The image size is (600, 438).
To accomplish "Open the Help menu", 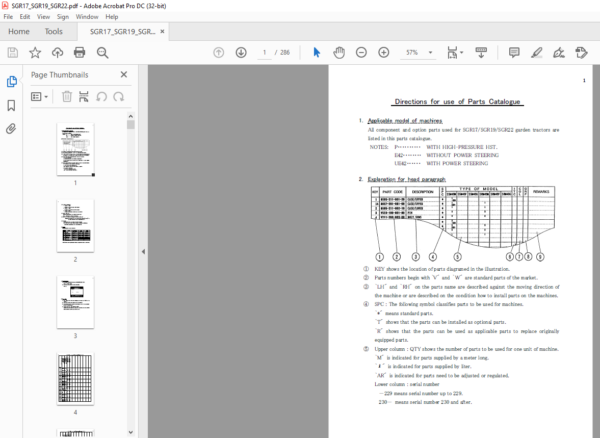I will pyautogui.click(x=112, y=17).
